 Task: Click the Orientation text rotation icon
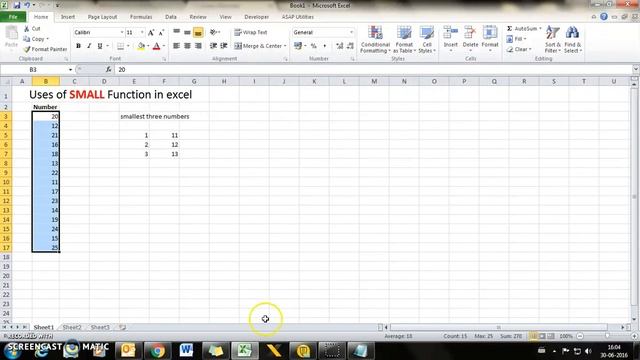[214, 32]
